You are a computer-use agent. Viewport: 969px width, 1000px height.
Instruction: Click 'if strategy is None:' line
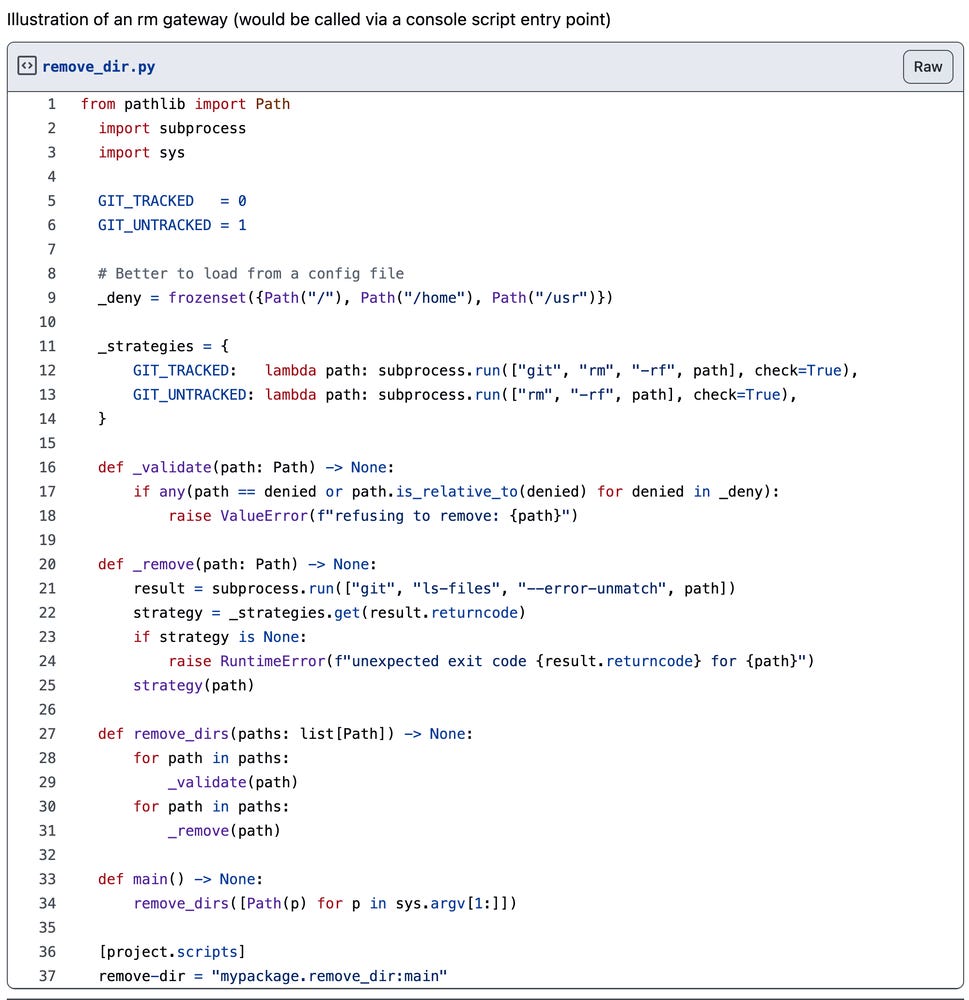point(220,637)
